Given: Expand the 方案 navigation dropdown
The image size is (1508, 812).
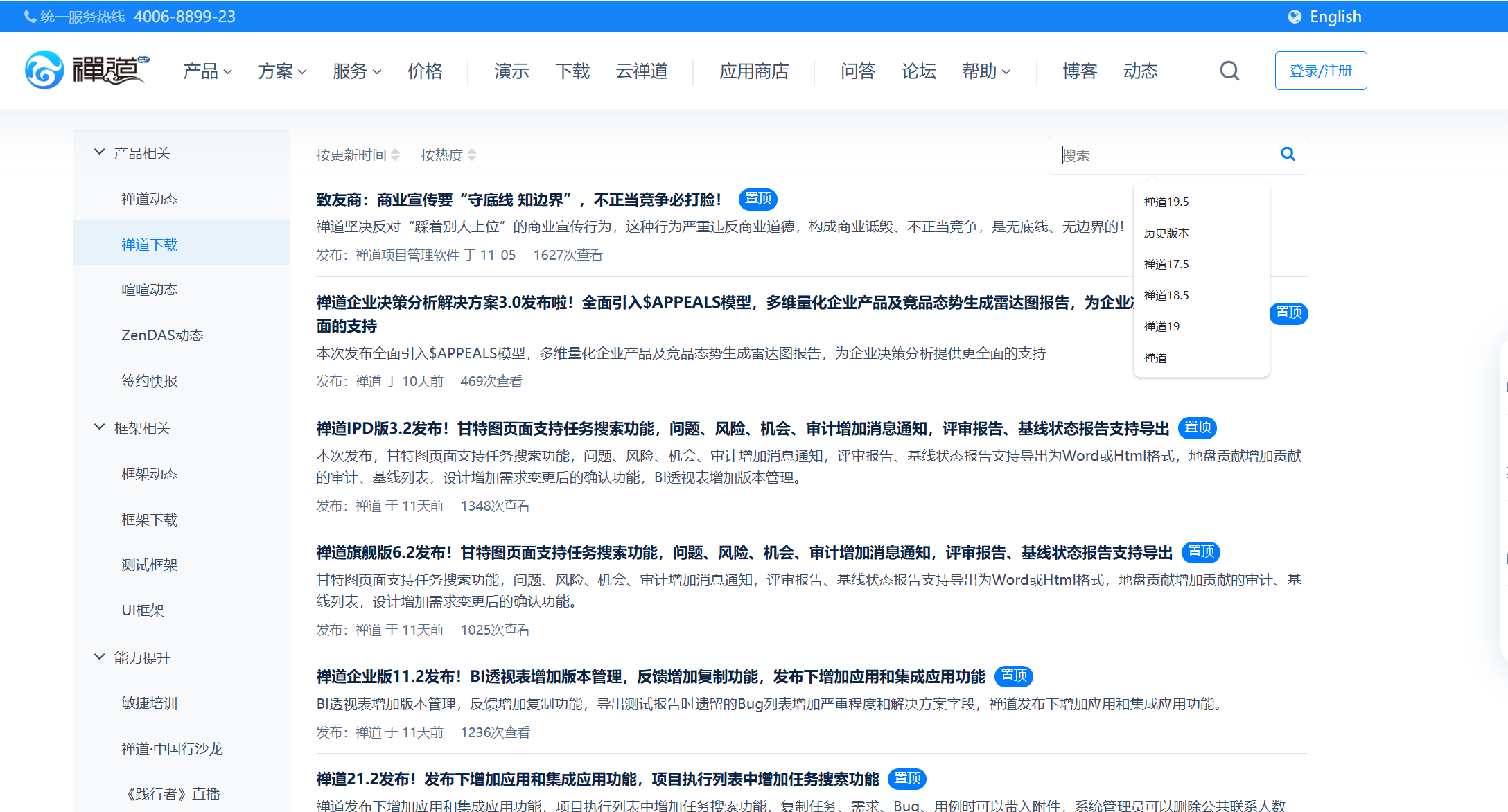Looking at the screenshot, I should [x=282, y=71].
